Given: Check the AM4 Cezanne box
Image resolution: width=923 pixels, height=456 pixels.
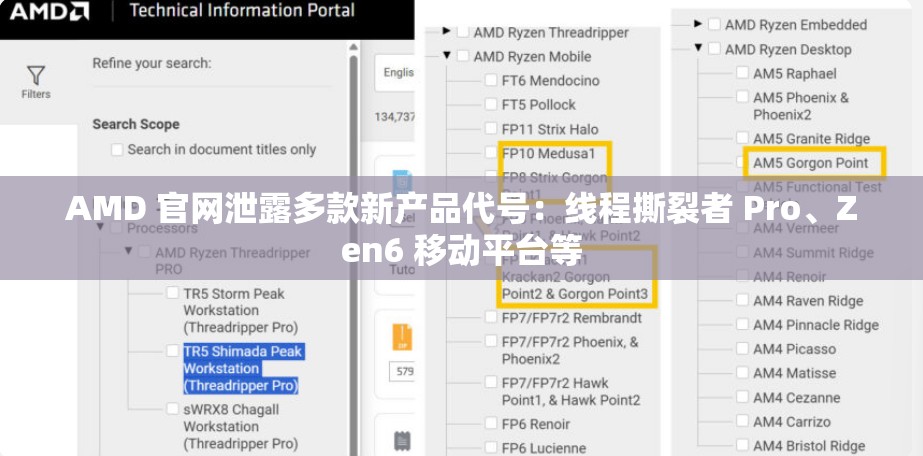Looking at the screenshot, I should (x=742, y=397).
